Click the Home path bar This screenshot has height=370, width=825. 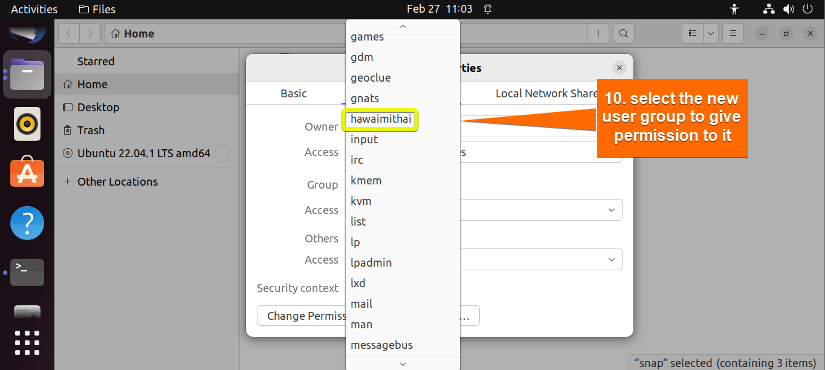click(x=346, y=34)
